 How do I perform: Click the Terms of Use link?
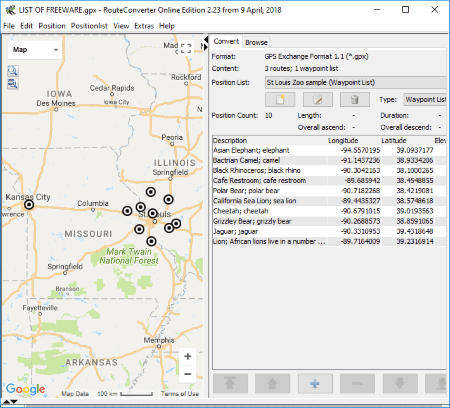(x=180, y=394)
